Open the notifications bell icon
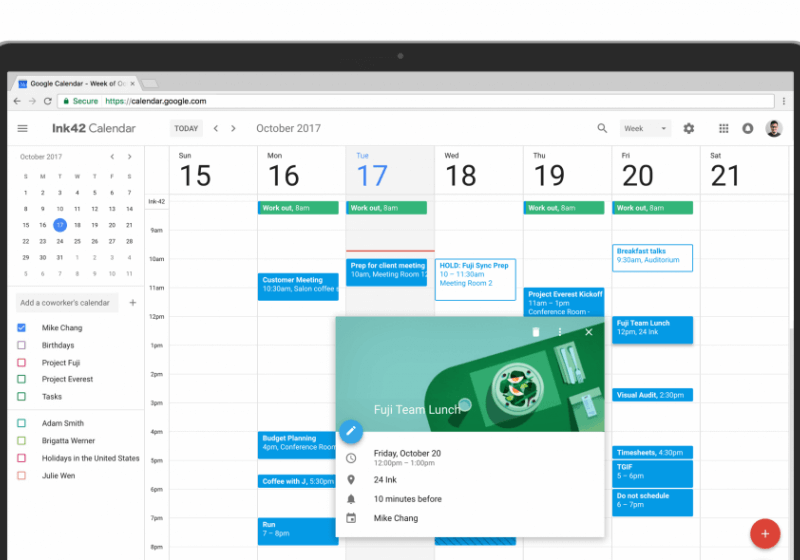This screenshot has width=800, height=560. pos(747,129)
